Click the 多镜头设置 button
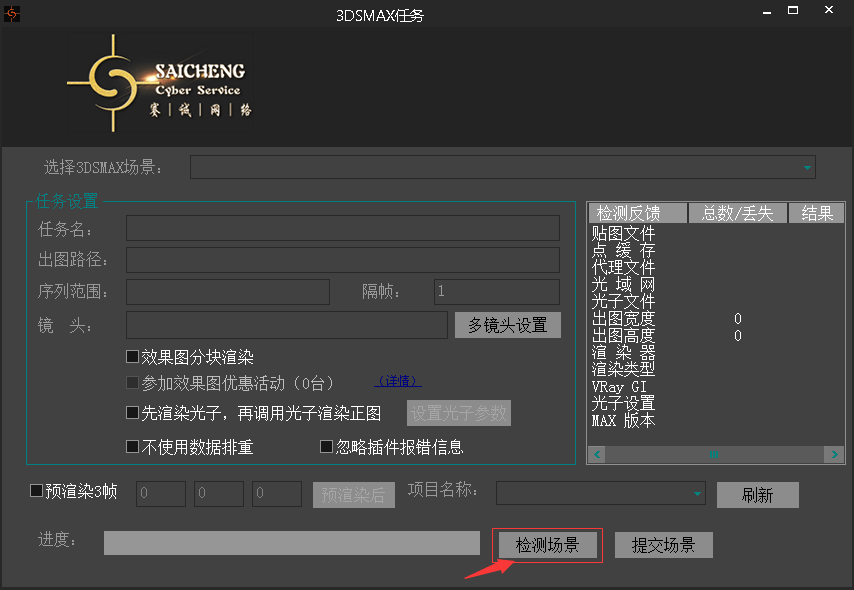 (x=508, y=325)
